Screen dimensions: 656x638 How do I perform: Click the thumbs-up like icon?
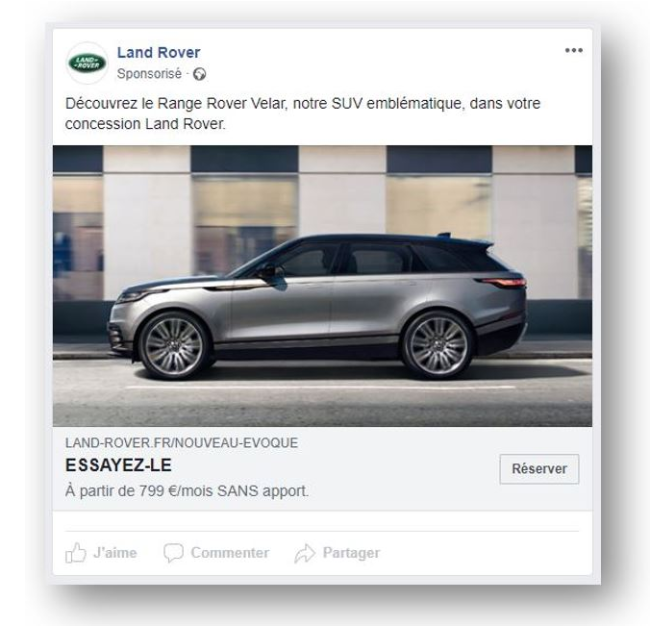click(x=76, y=553)
